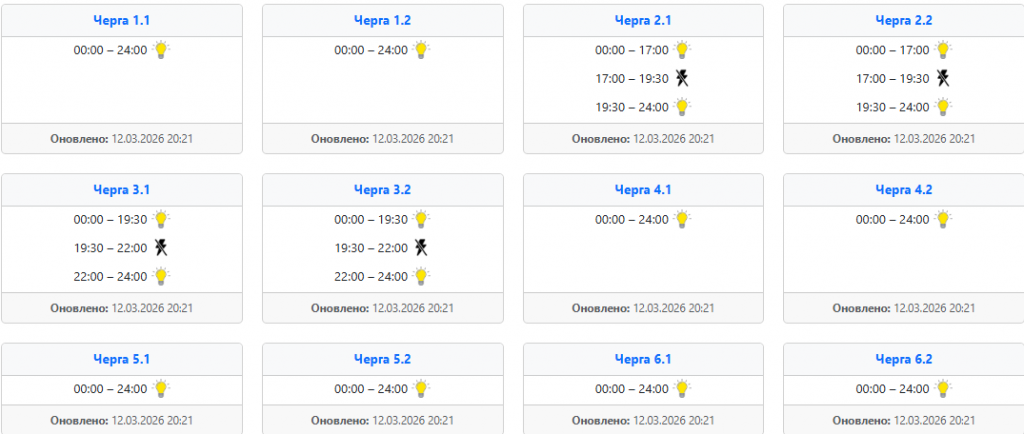The width and height of the screenshot is (1024, 434).
Task: Click the 17:00 – 19:30 row in Черга 2.1
Action: [631, 78]
